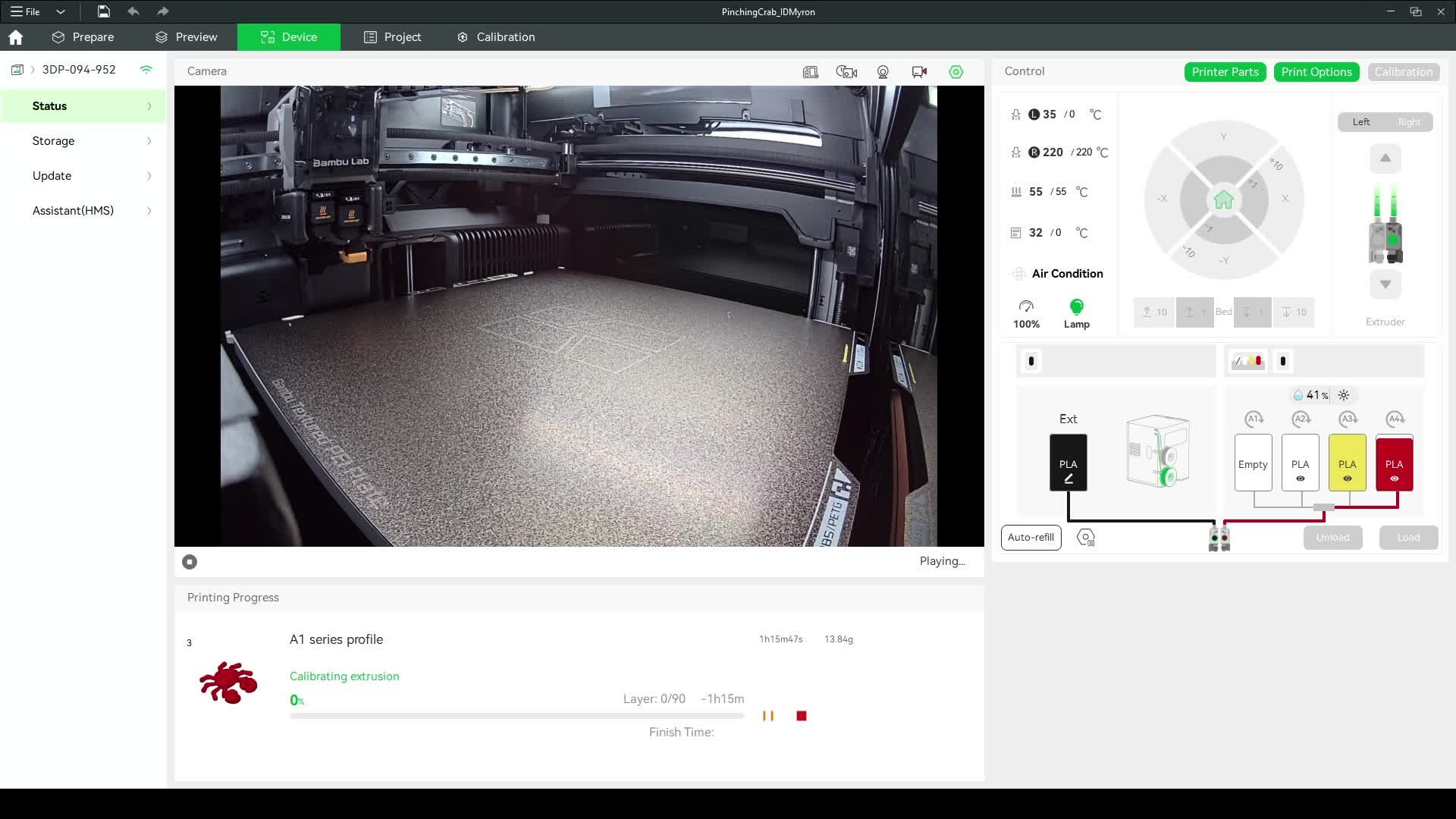This screenshot has height=819, width=1456.
Task: Open the File menu dropdown arrow
Action: pos(61,11)
